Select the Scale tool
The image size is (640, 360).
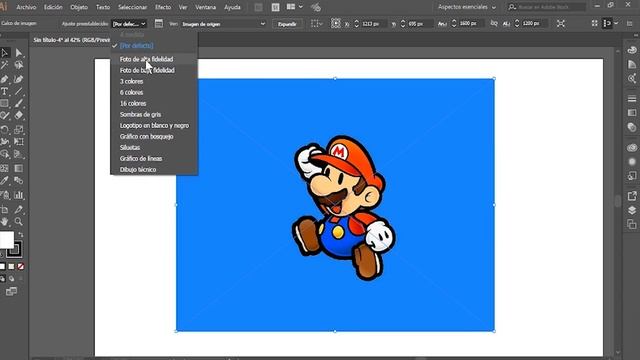pos(19,130)
